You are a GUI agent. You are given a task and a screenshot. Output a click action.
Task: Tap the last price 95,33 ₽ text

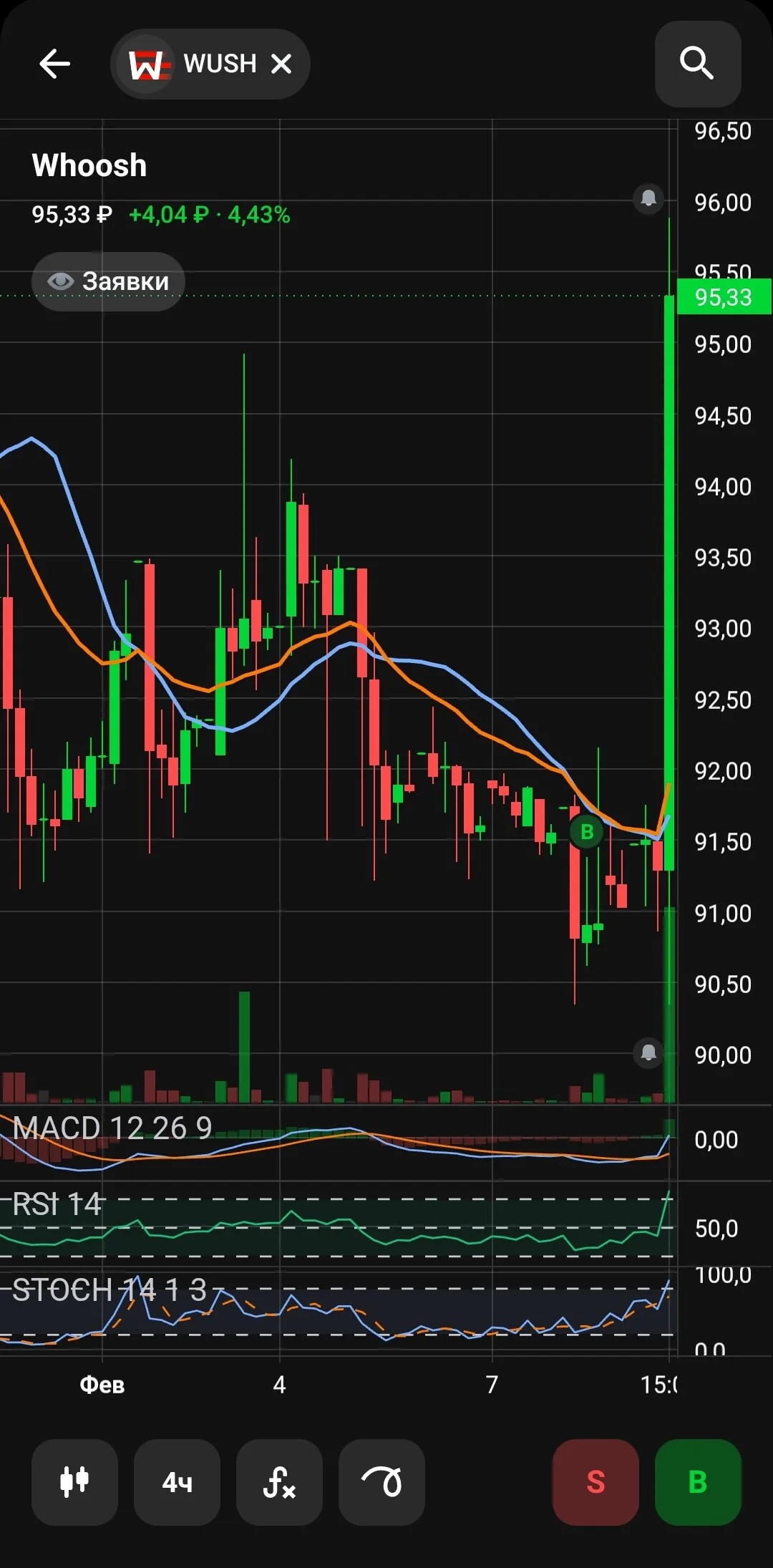coord(72,215)
